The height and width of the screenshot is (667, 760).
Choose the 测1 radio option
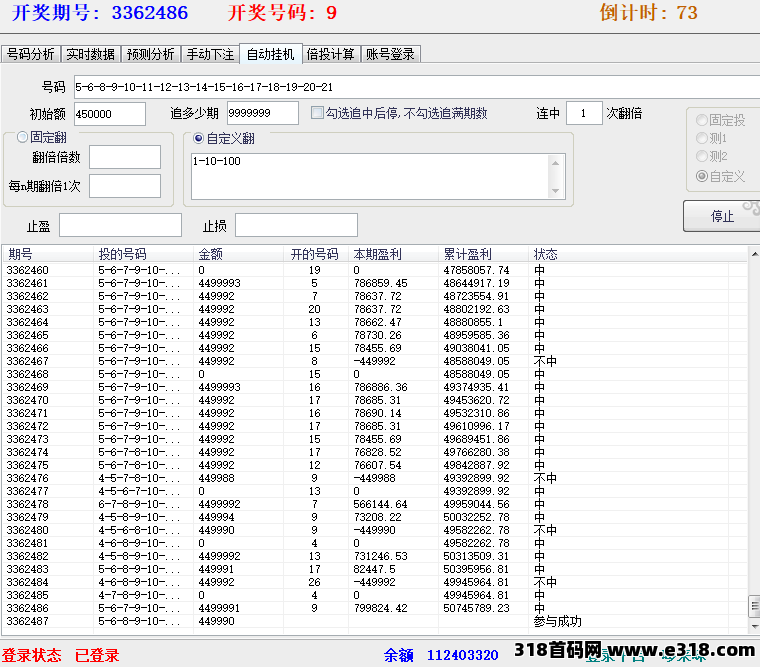tap(702, 139)
